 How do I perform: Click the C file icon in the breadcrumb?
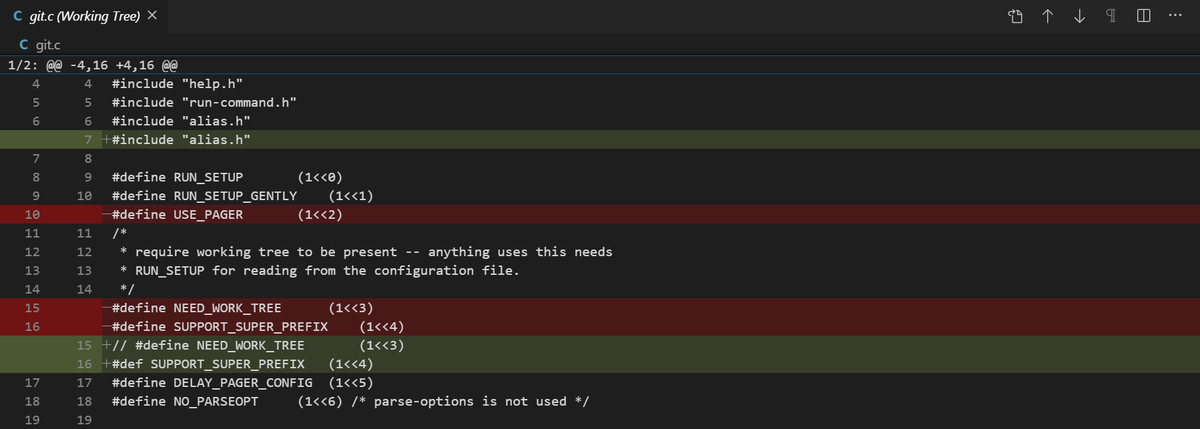tap(26, 46)
